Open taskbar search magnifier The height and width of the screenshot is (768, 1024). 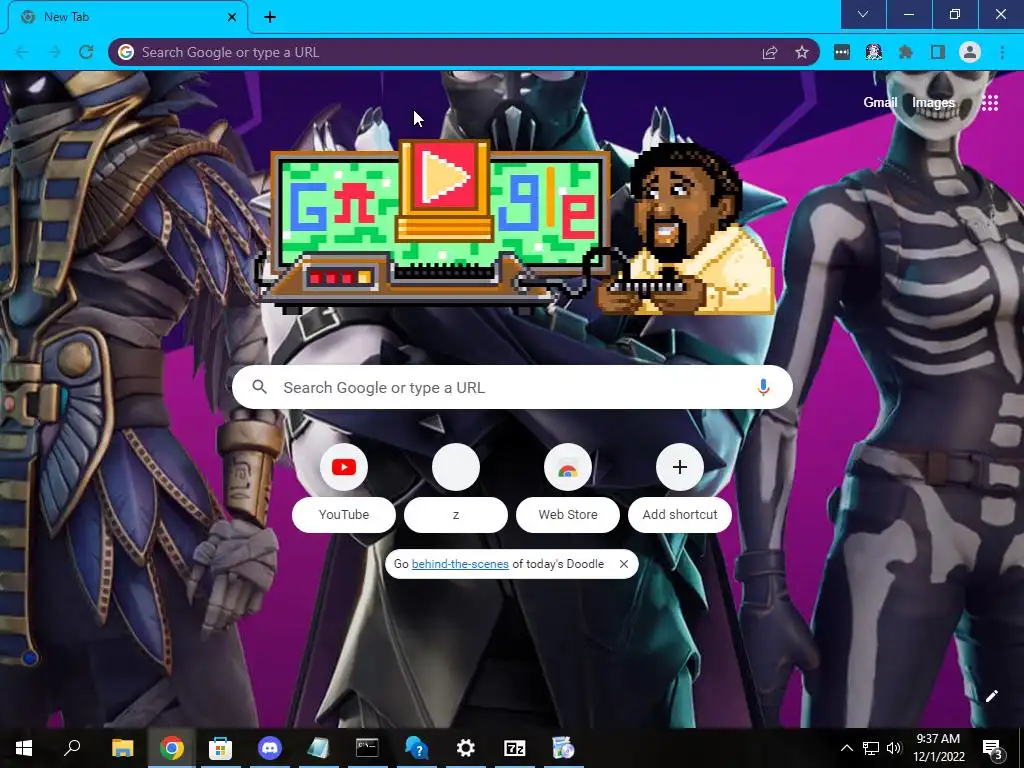pos(72,748)
